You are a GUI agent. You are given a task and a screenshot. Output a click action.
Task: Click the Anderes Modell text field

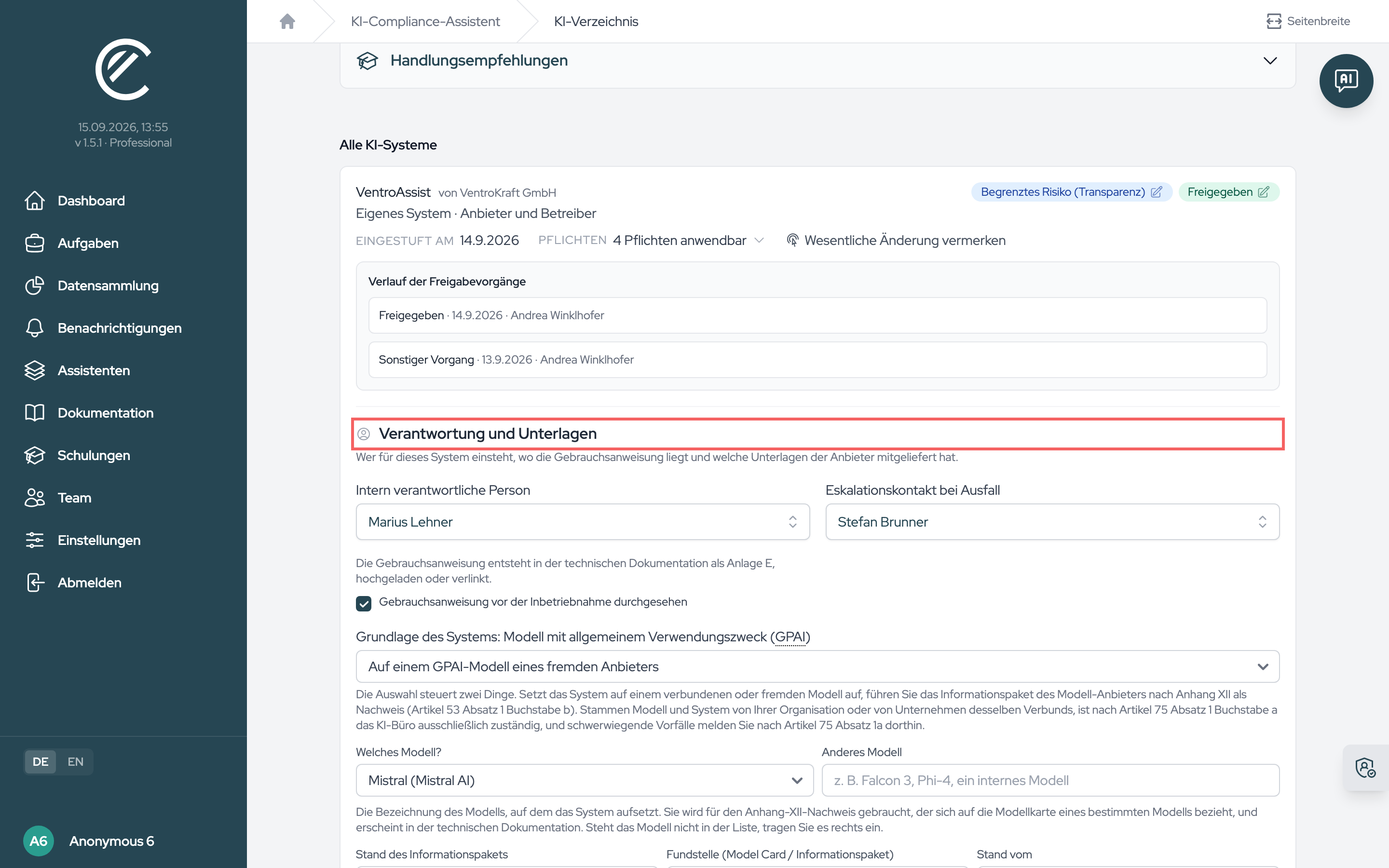pos(1050,780)
